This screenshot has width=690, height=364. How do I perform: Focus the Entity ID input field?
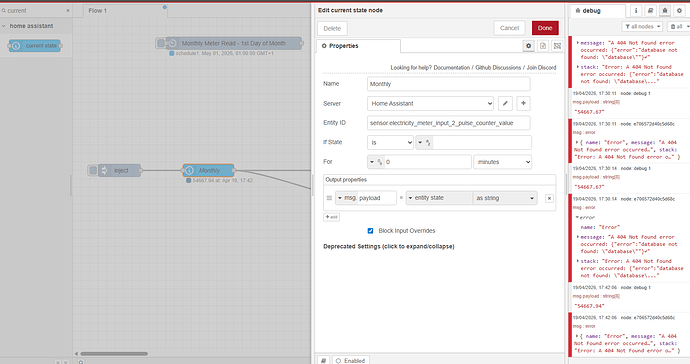coord(448,123)
